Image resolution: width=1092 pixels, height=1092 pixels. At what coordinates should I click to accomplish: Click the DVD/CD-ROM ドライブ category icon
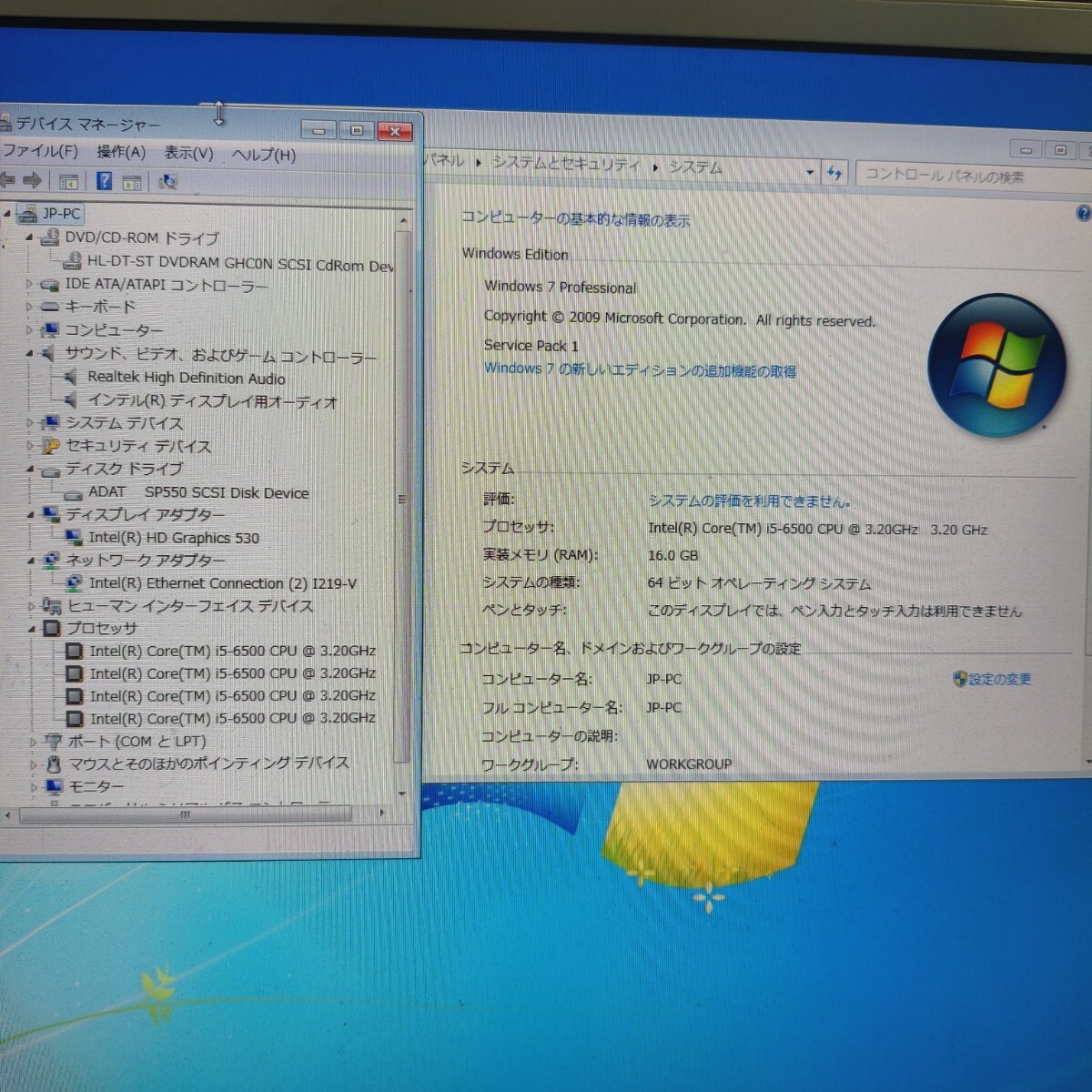pos(50,238)
